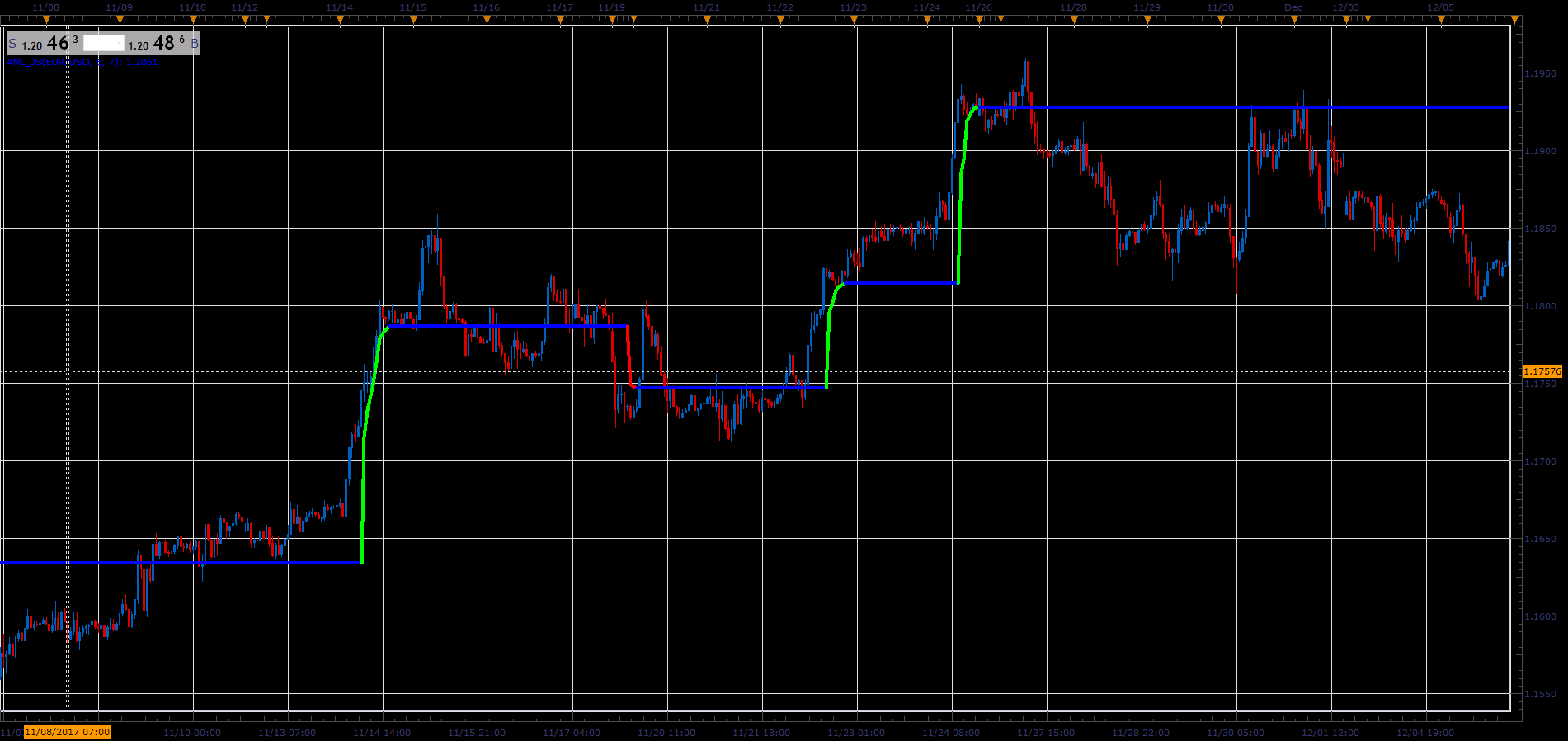Click the orange day marker under 11/29

coord(1147,21)
